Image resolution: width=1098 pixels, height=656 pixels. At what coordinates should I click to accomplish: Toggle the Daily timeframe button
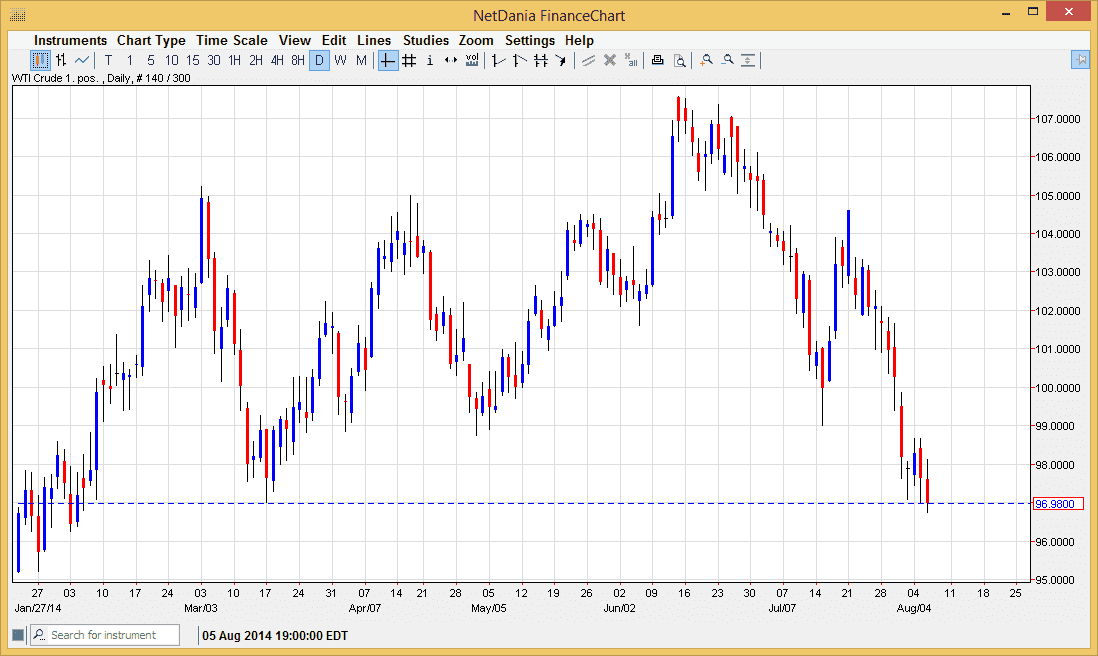319,60
